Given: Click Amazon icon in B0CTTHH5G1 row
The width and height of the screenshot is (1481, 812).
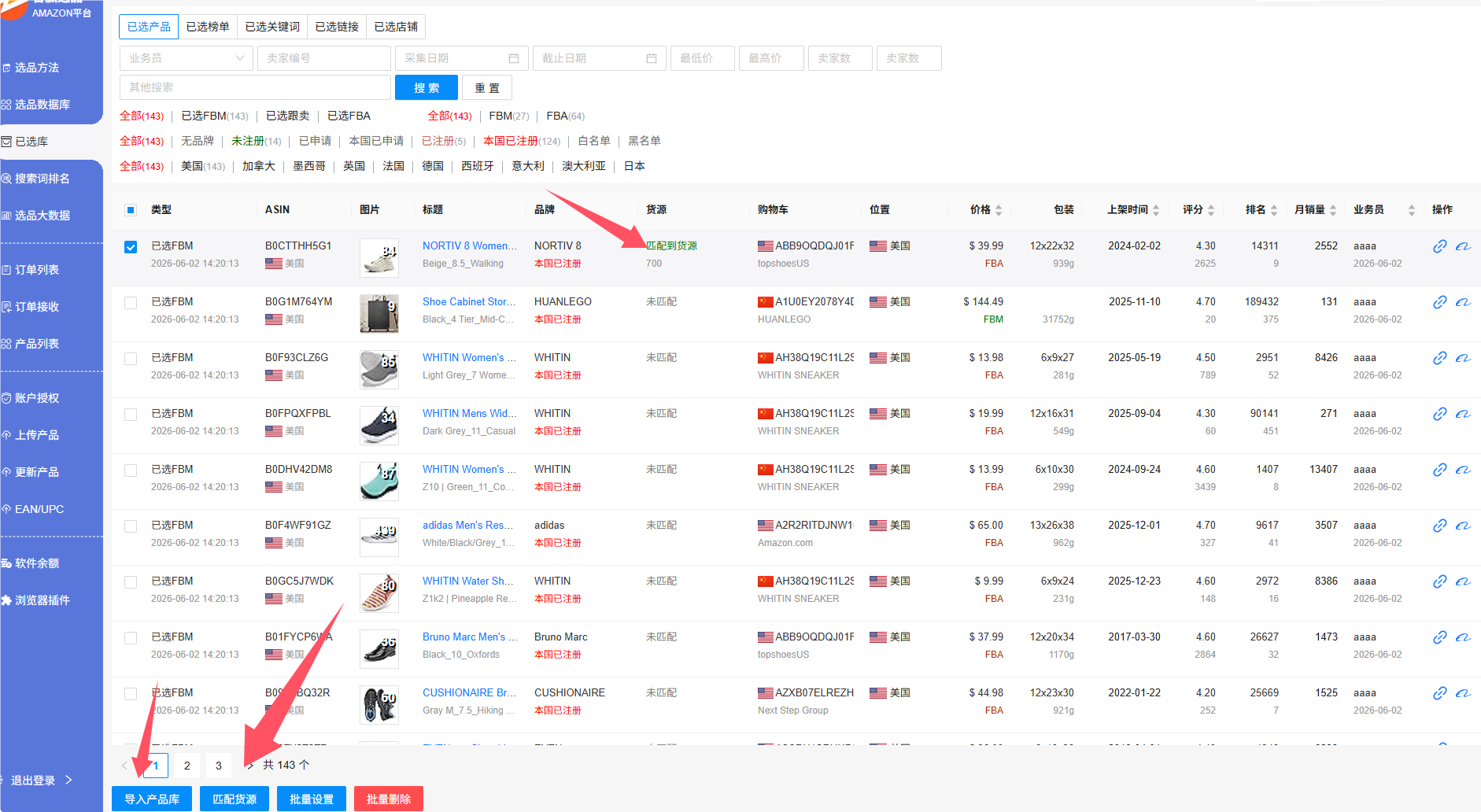Looking at the screenshot, I should (x=1463, y=246).
